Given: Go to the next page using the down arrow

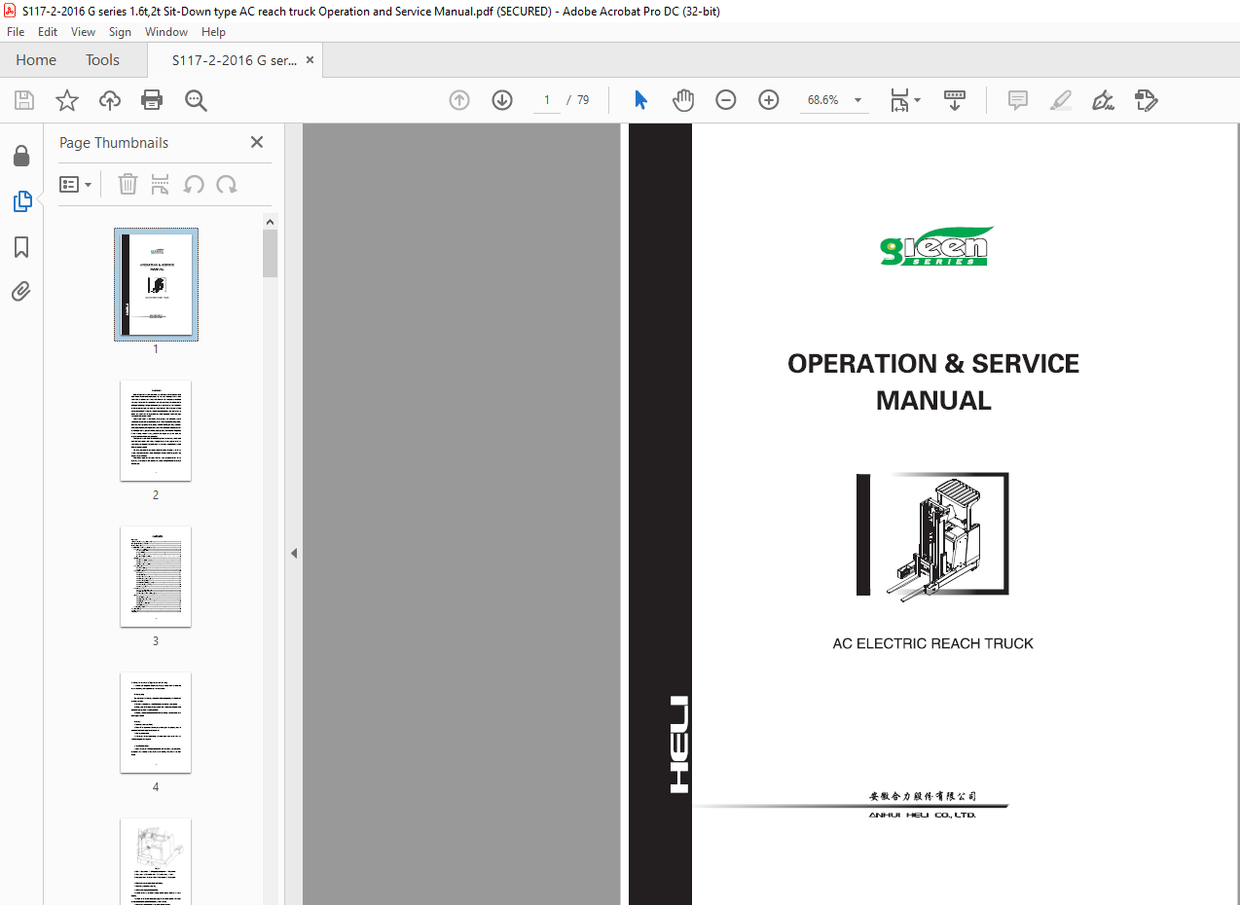Looking at the screenshot, I should point(502,100).
